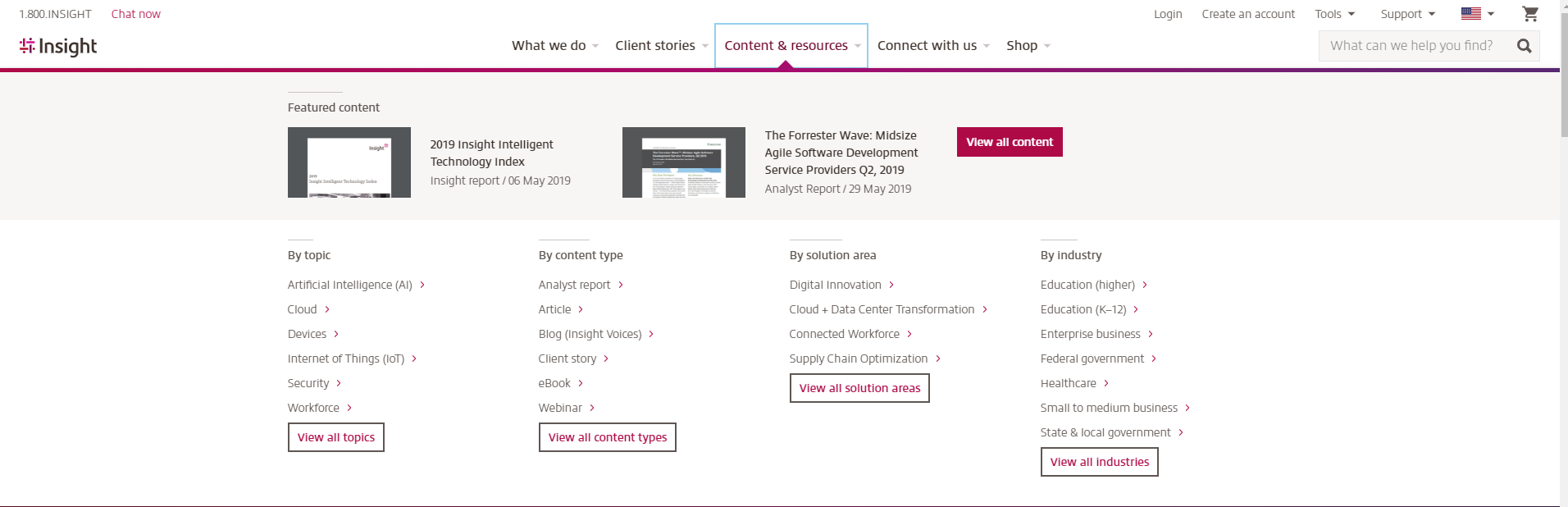Viewport: 1568px width, 507px height.
Task: Open the Connect with us menu
Action: click(932, 46)
